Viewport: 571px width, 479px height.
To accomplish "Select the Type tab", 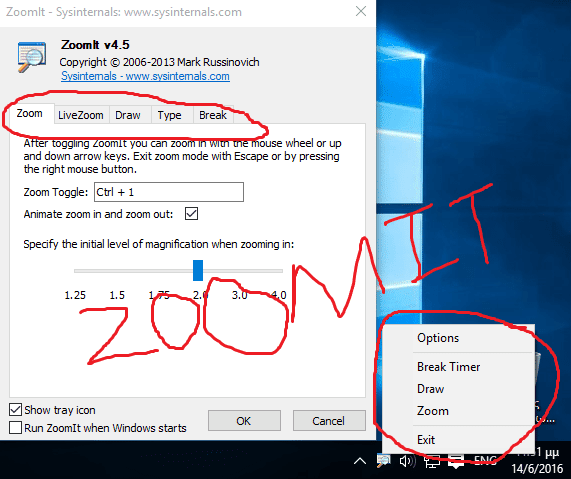I will click(169, 115).
